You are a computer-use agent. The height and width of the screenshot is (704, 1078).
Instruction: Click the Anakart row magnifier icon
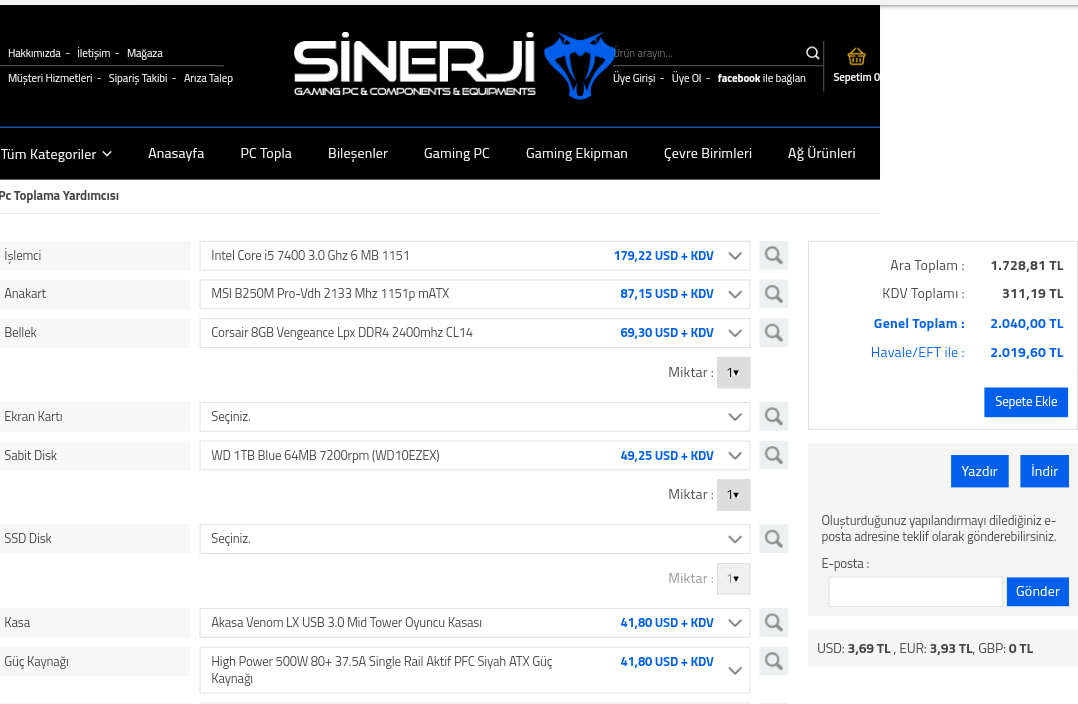773,294
